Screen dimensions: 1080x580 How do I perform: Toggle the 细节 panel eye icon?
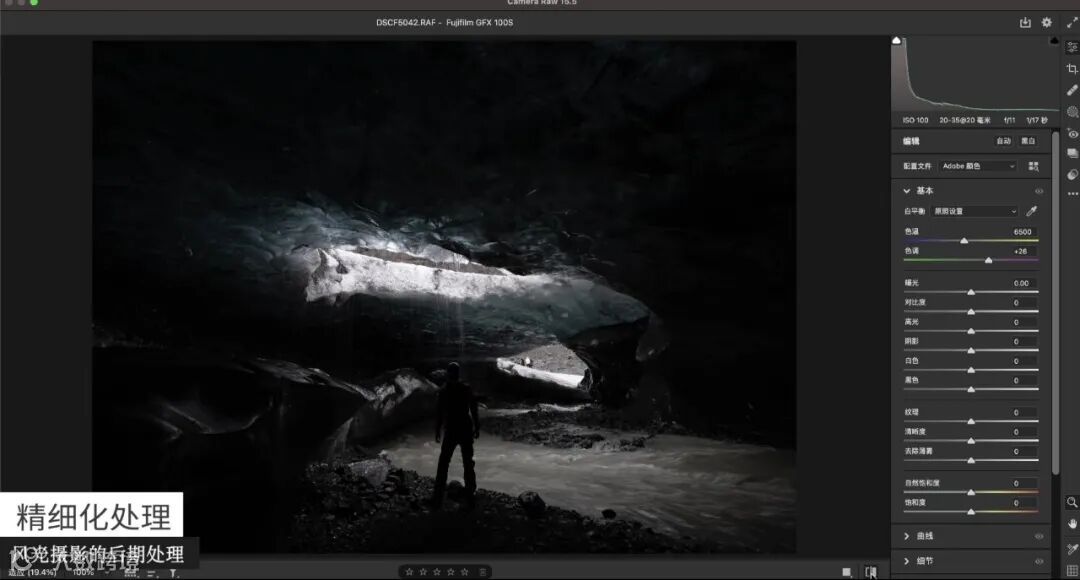pyautogui.click(x=1039, y=561)
